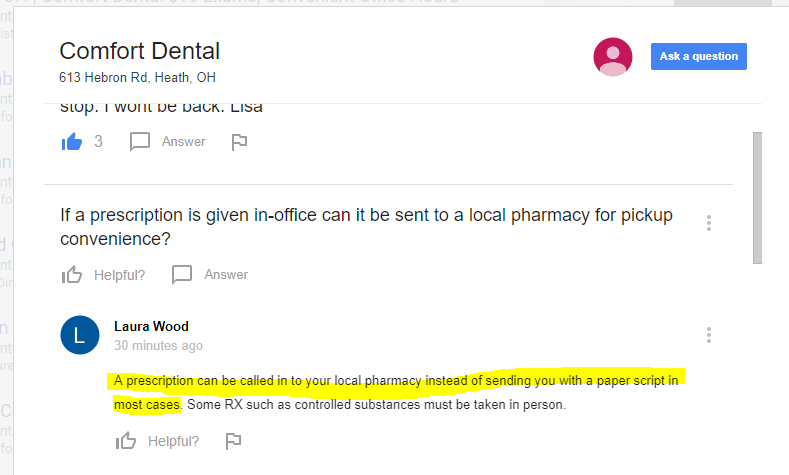Flag Laura Wood's answer as inappropriate
The width and height of the screenshot is (789, 475).
(233, 441)
